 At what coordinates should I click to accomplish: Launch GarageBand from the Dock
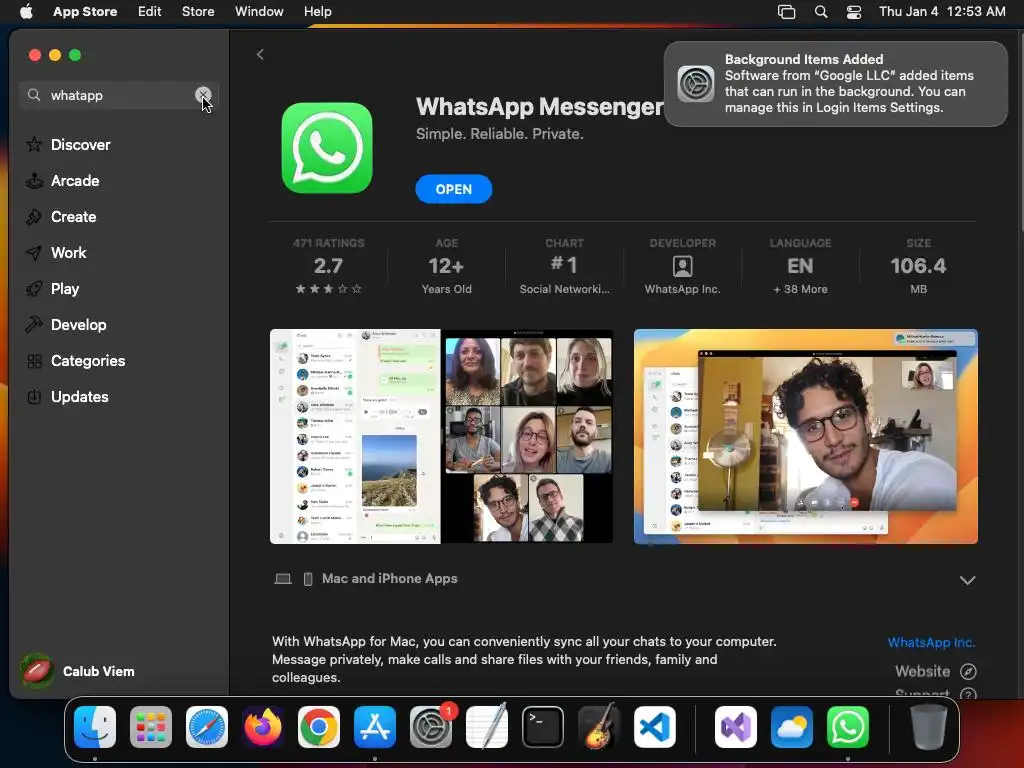pyautogui.click(x=599, y=727)
